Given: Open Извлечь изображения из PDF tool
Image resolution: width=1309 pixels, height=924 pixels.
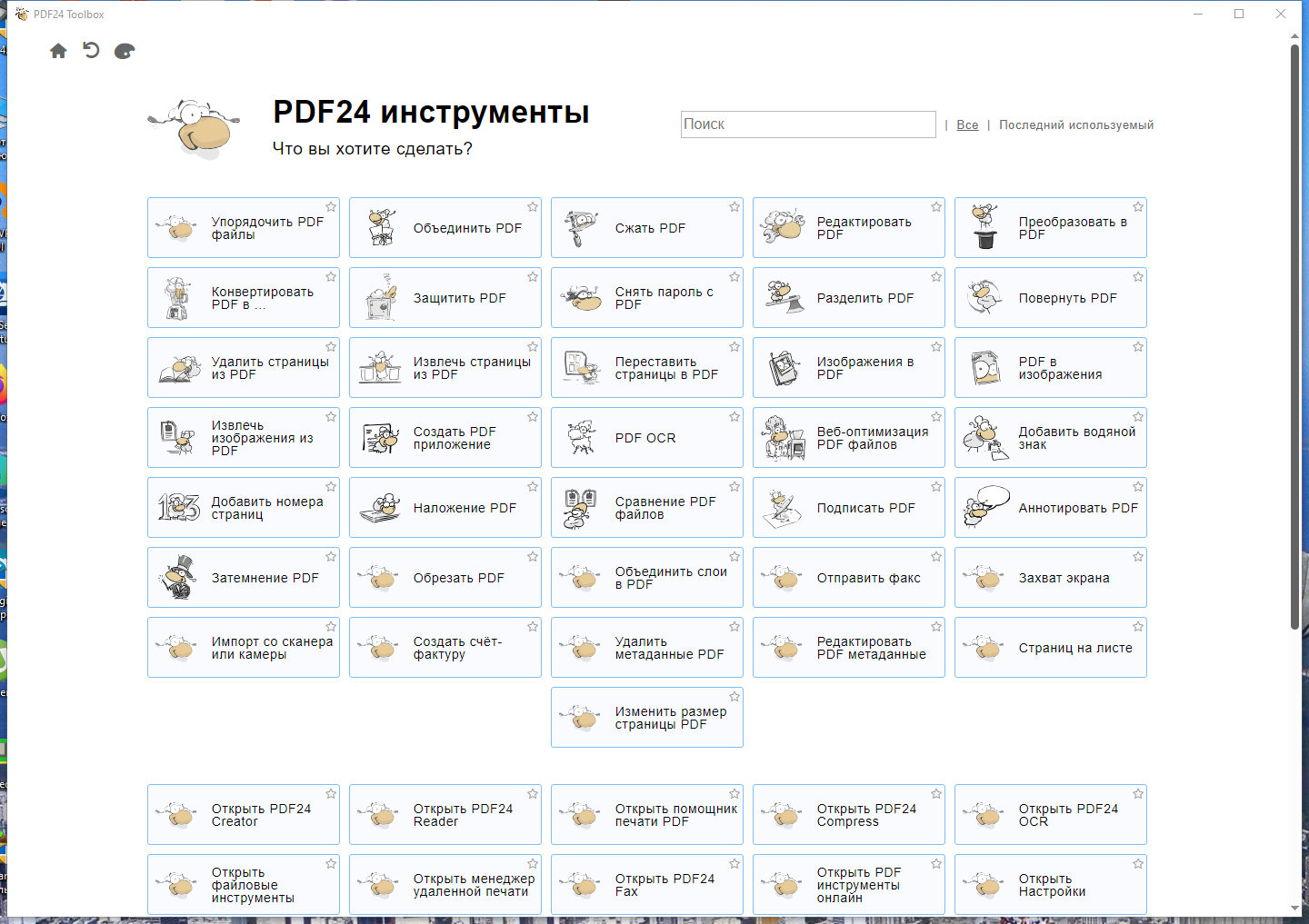Looking at the screenshot, I should tap(244, 438).
